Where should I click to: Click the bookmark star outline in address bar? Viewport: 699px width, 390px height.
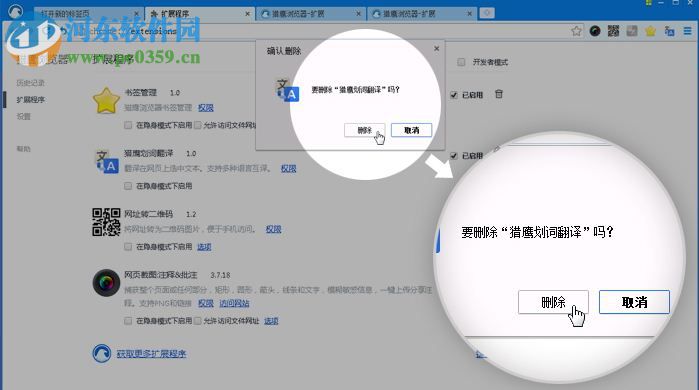point(576,31)
